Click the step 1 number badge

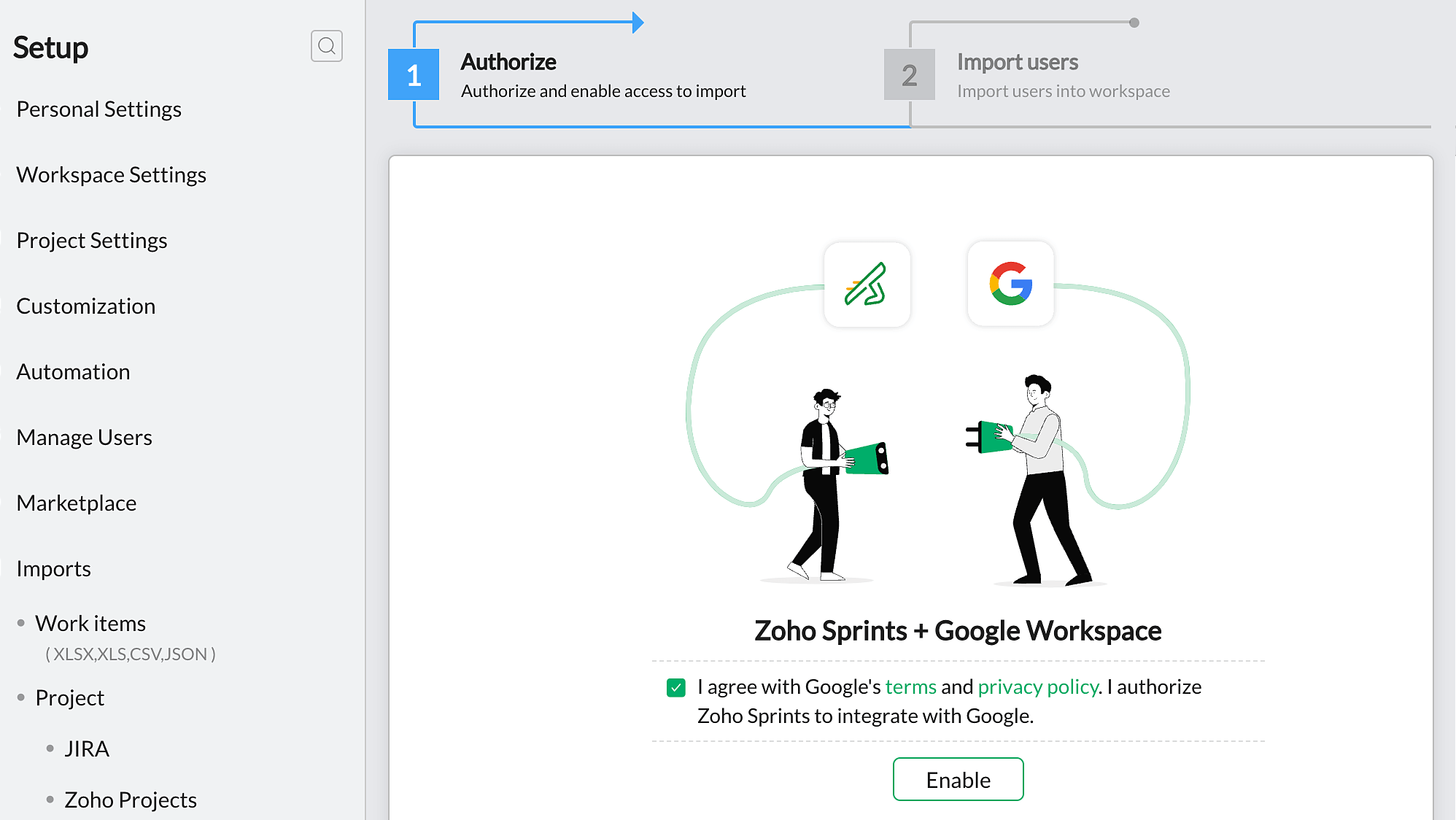pos(414,75)
